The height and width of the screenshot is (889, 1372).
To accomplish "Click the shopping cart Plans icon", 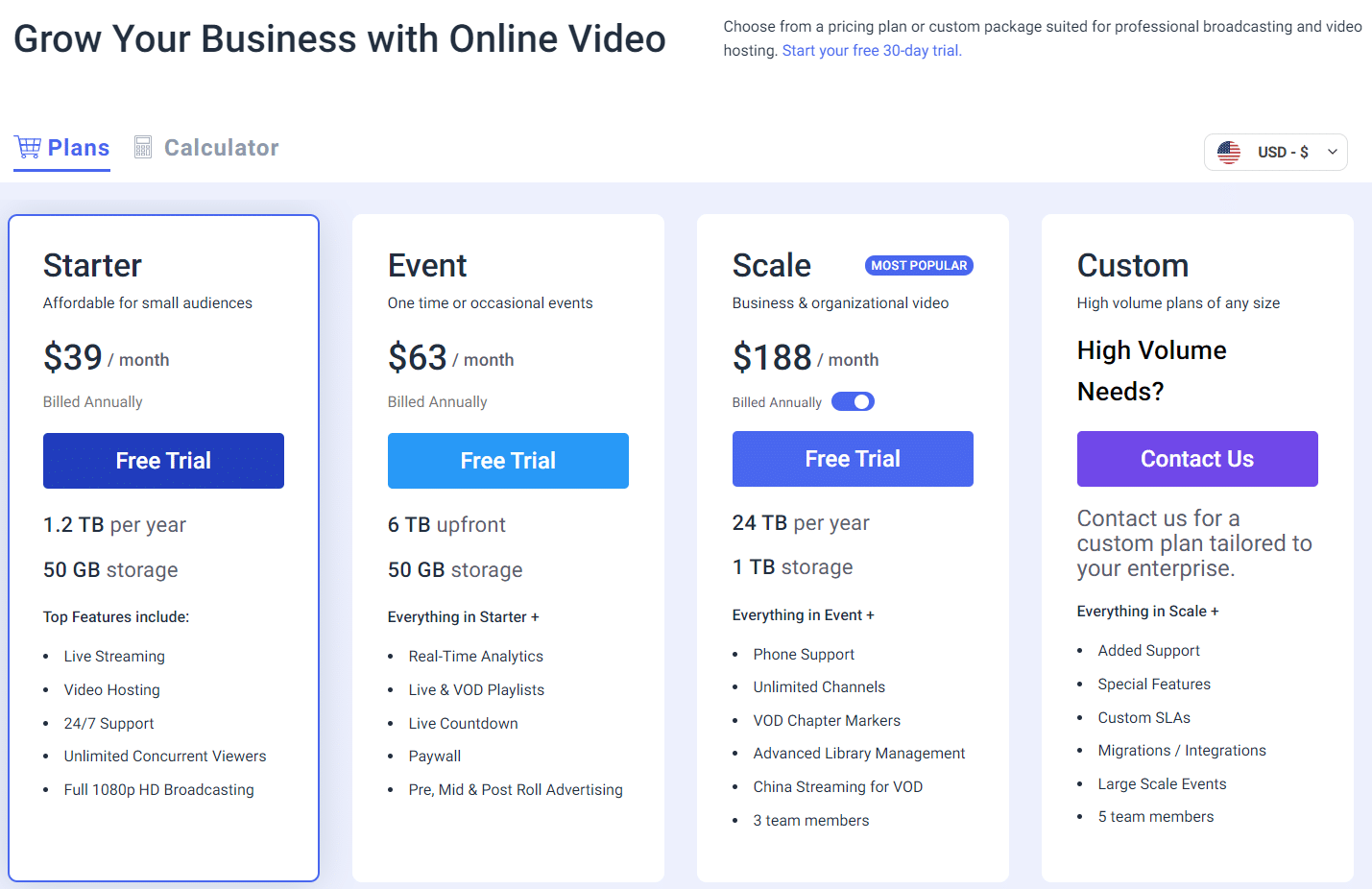I will pos(28,147).
